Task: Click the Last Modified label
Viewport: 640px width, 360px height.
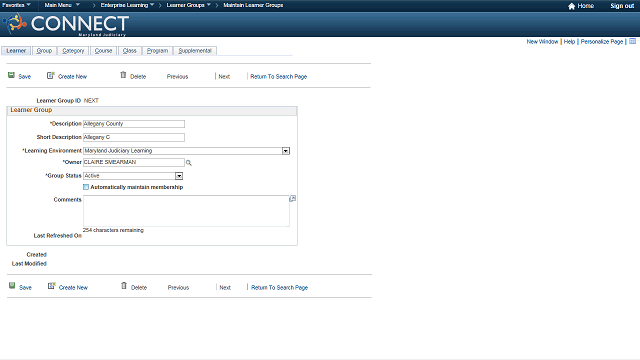Action: (29, 264)
